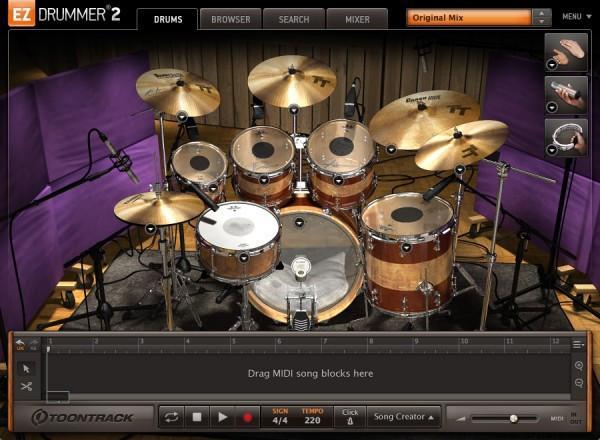Click the 'Drag MIDI song blocks here' area

(x=310, y=373)
